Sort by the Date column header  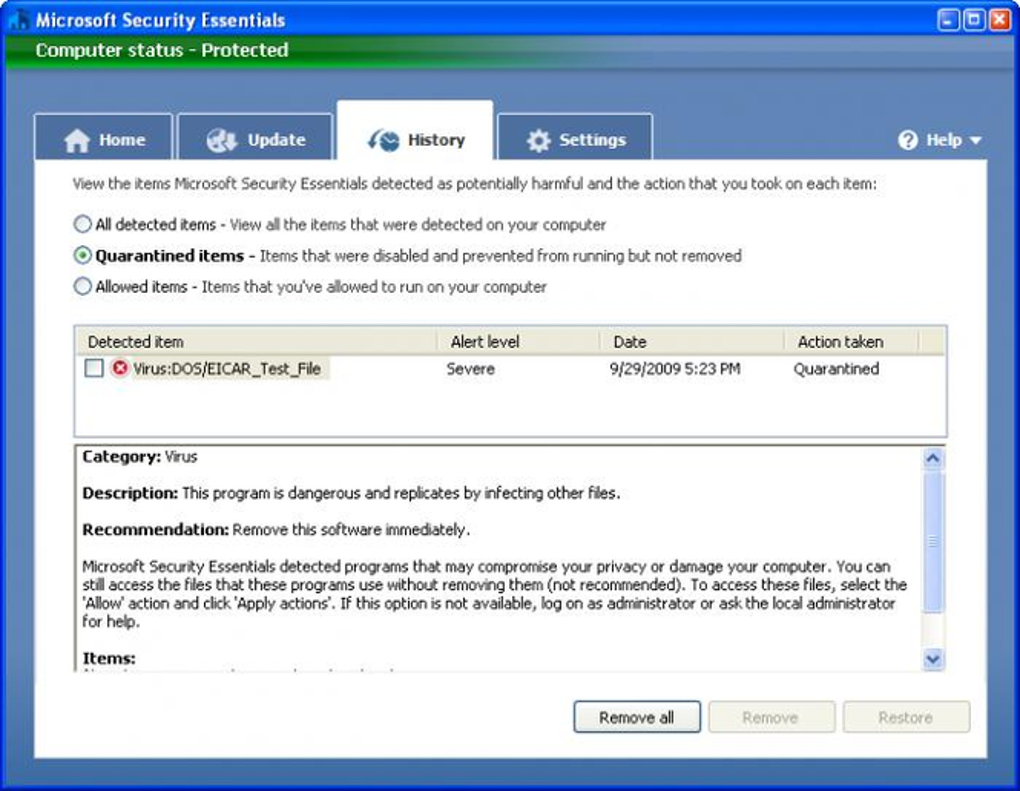point(691,342)
